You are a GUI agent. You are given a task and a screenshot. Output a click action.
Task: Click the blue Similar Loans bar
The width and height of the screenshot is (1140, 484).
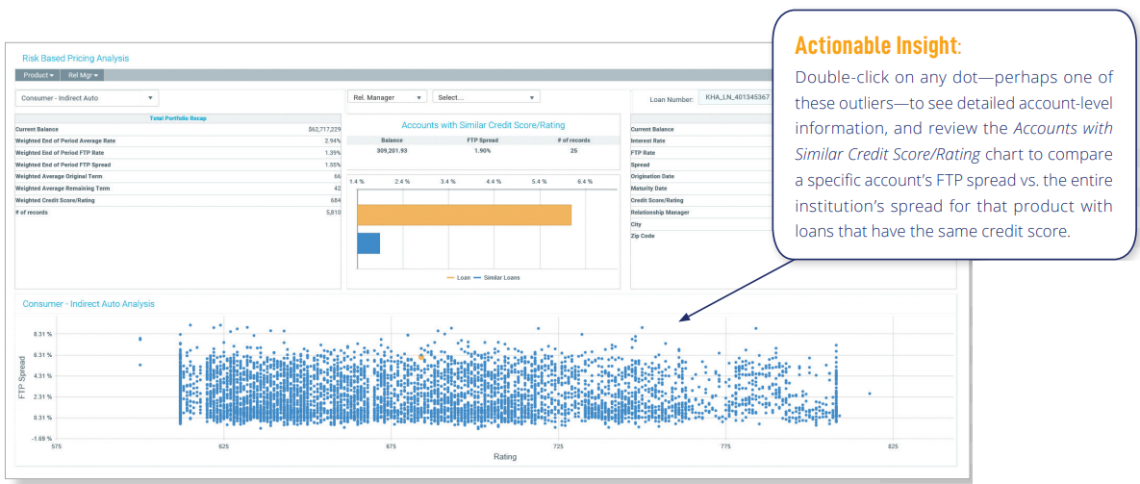368,243
